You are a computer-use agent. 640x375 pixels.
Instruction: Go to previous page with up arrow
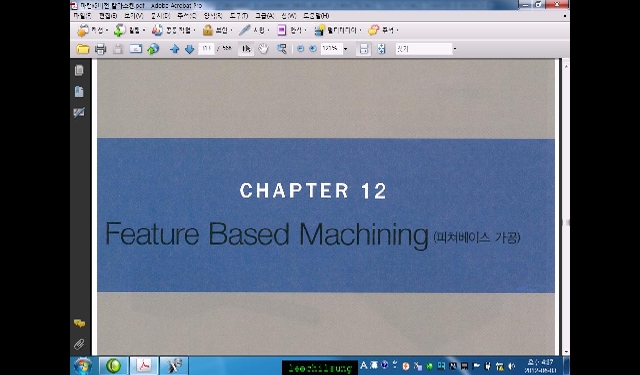[x=175, y=49]
